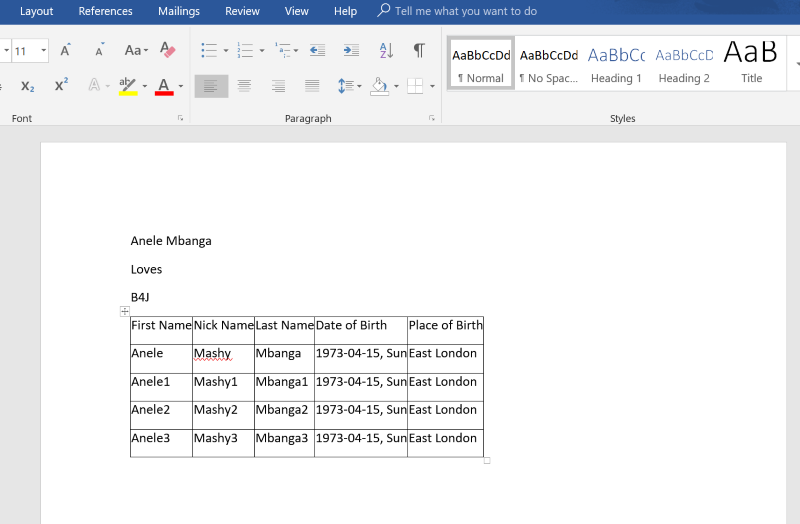Click the 'Loves' paragraph text
The height and width of the screenshot is (524, 800).
click(x=146, y=269)
